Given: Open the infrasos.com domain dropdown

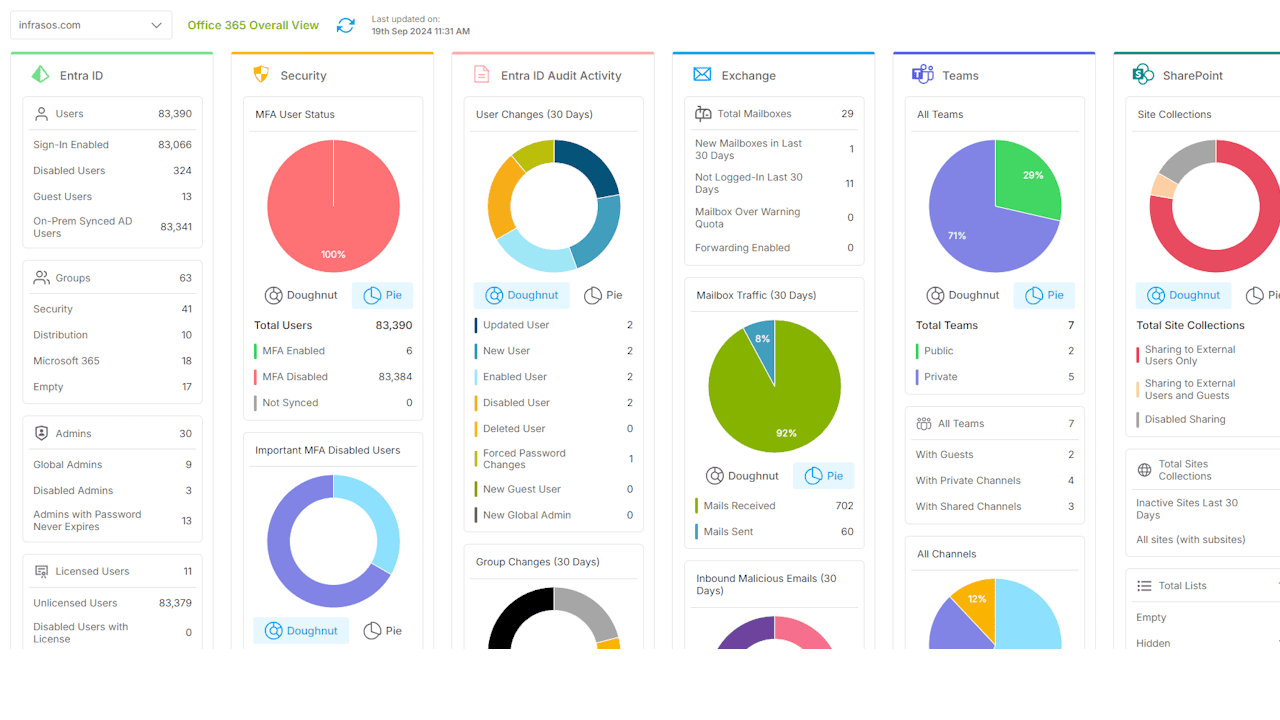Looking at the screenshot, I should pos(90,24).
